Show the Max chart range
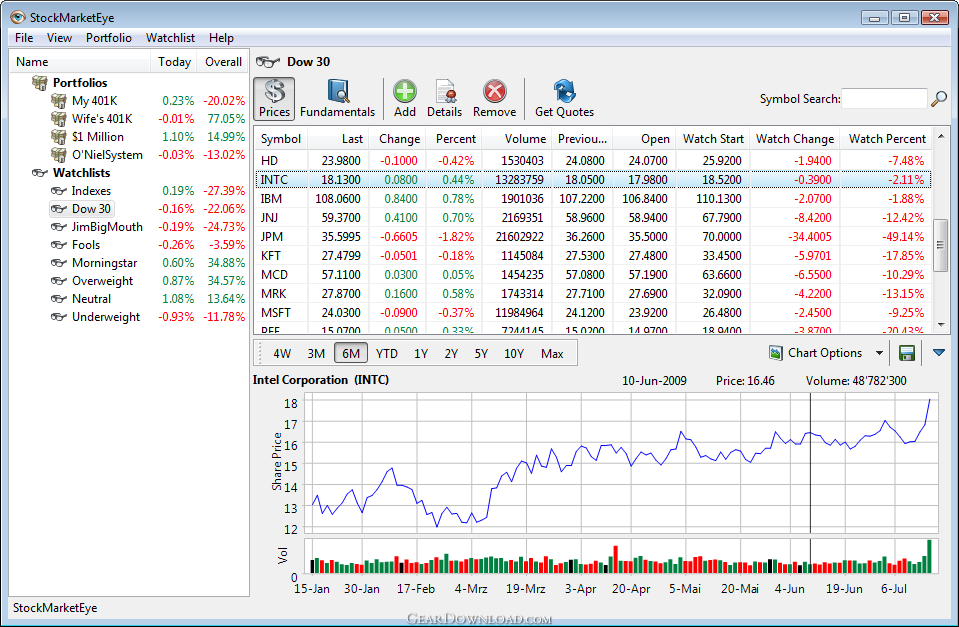 tap(552, 354)
